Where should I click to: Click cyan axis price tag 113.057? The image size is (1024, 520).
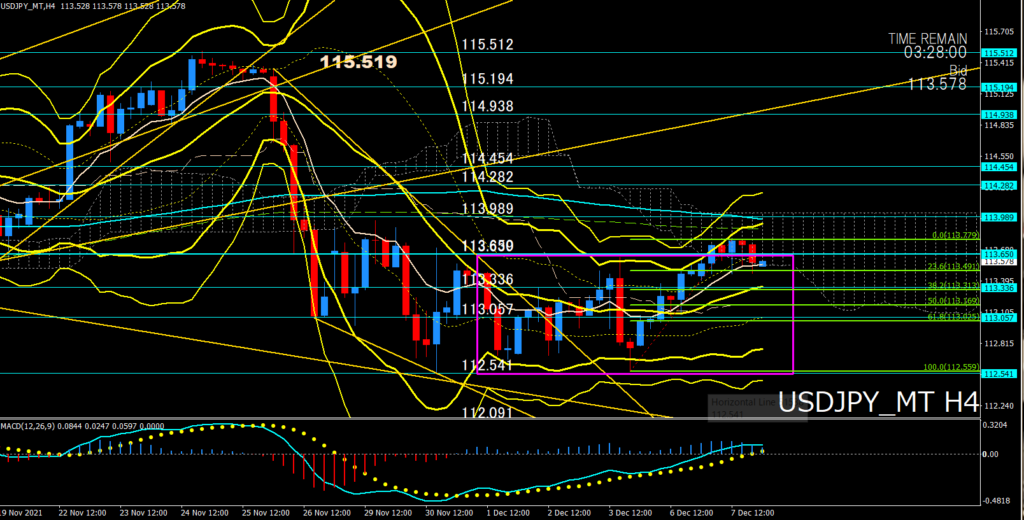click(999, 317)
